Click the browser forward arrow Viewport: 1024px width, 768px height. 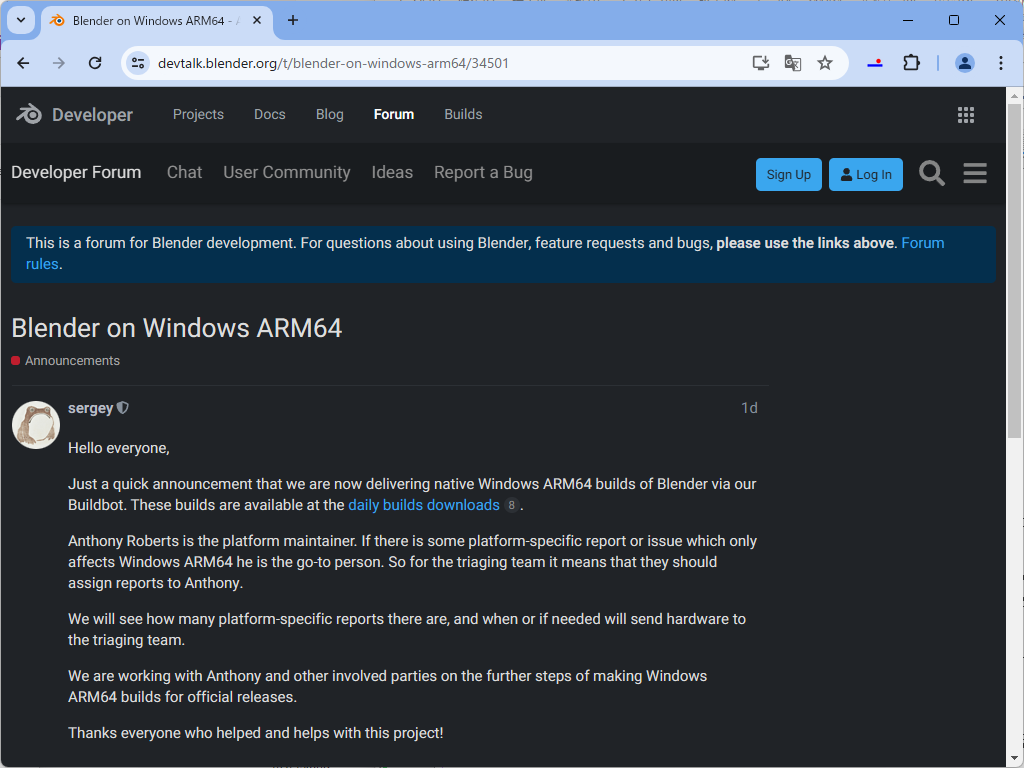pos(59,63)
